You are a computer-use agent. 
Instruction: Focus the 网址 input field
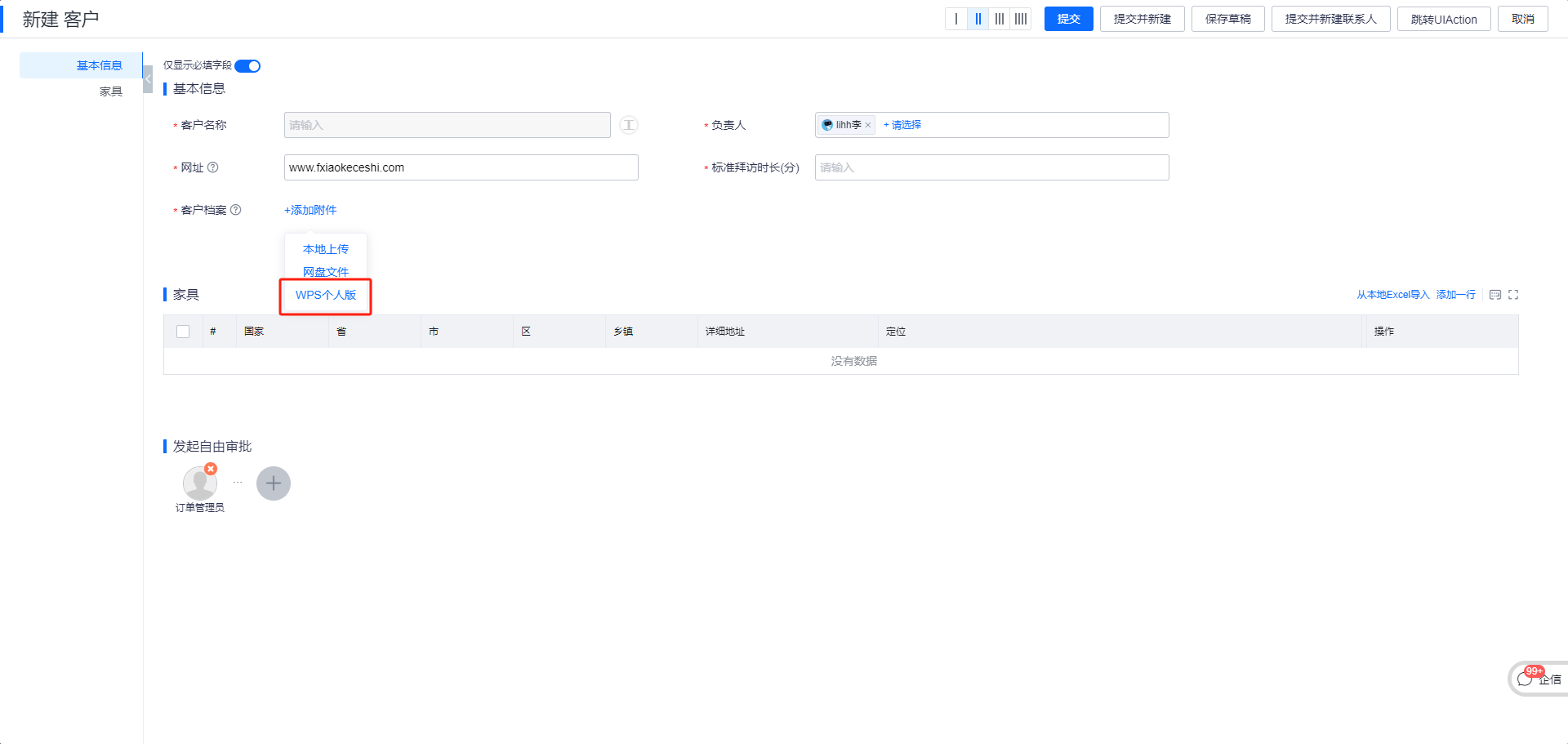(461, 167)
